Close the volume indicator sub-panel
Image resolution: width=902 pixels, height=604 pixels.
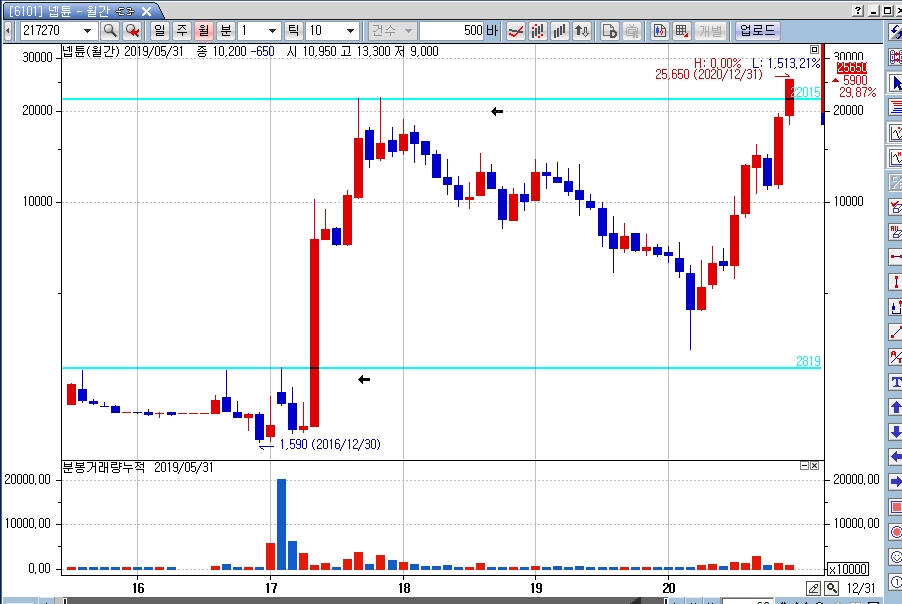coord(814,466)
